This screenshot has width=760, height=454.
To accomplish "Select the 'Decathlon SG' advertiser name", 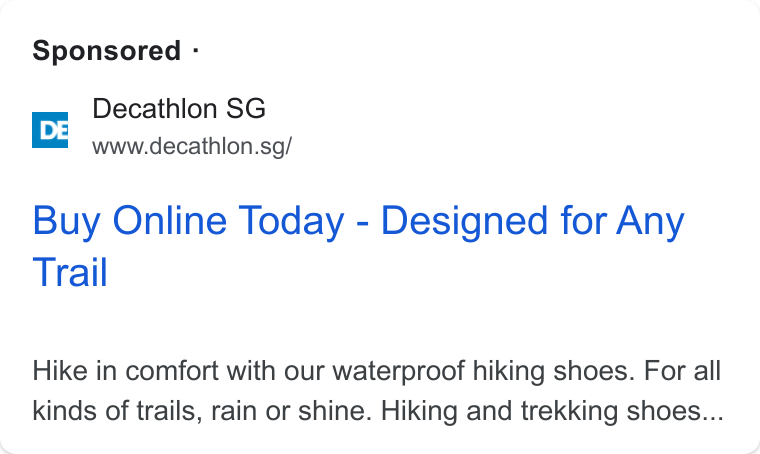I will (179, 108).
